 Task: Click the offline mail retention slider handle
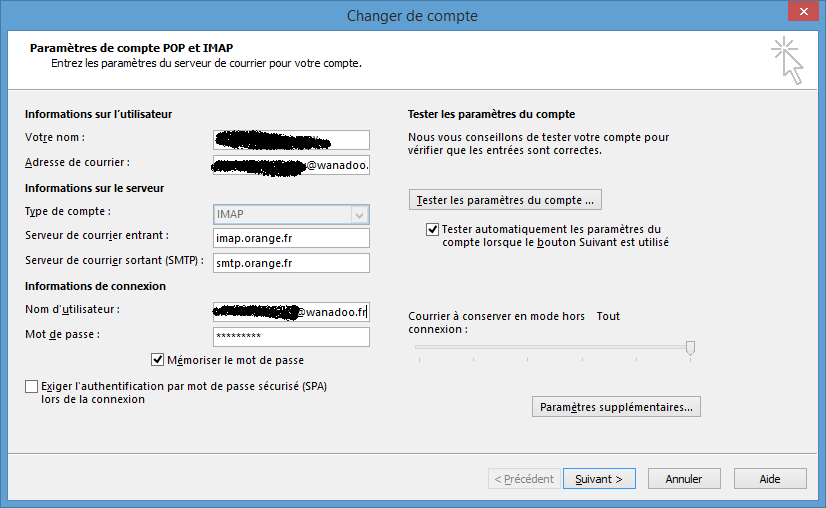click(x=690, y=347)
